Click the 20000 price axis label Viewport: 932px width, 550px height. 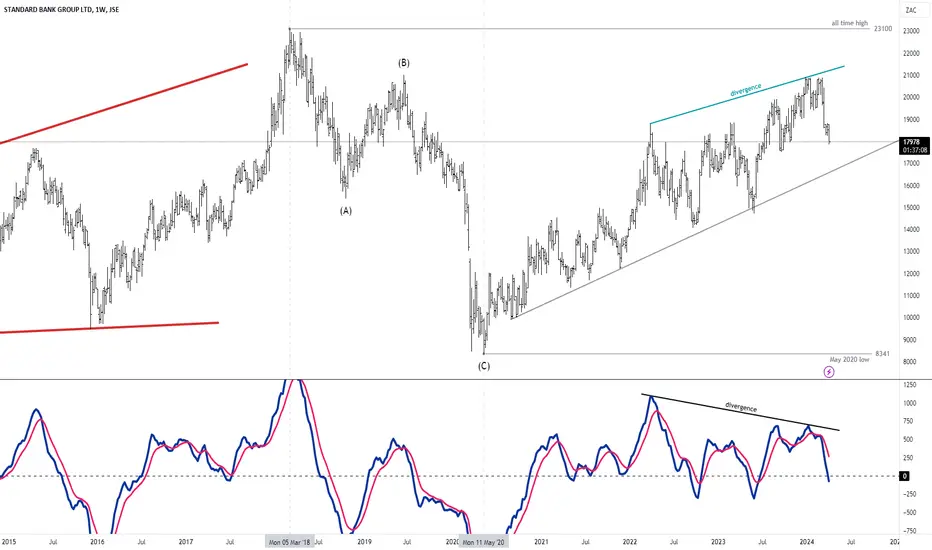pyautogui.click(x=911, y=97)
